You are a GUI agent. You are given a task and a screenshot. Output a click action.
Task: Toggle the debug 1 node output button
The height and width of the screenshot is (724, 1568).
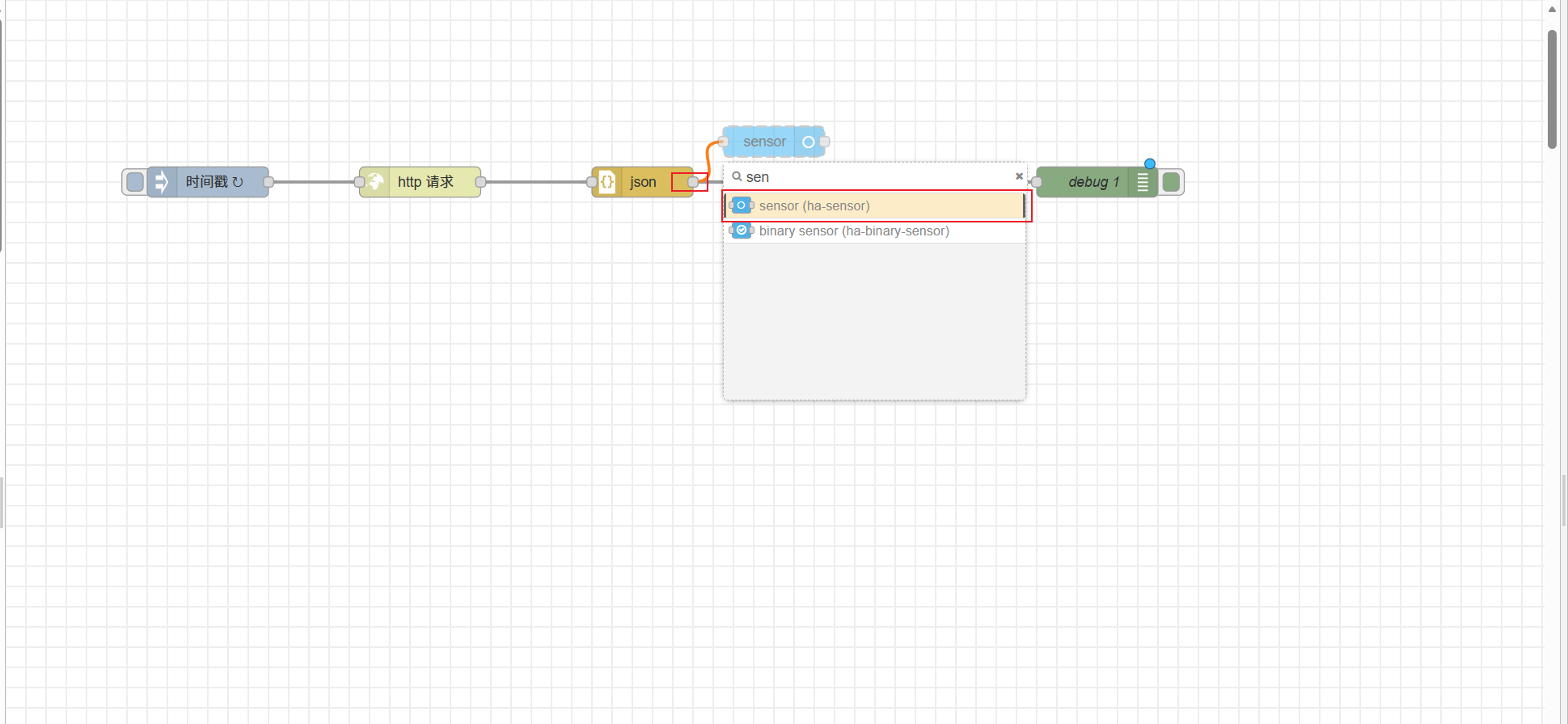(x=1171, y=182)
